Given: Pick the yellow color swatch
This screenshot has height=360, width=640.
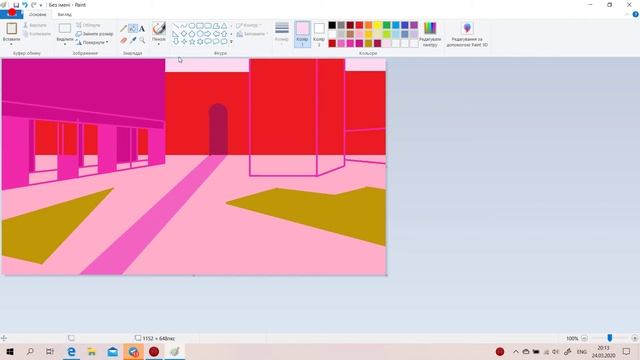Looking at the screenshot, I should pos(378,25).
